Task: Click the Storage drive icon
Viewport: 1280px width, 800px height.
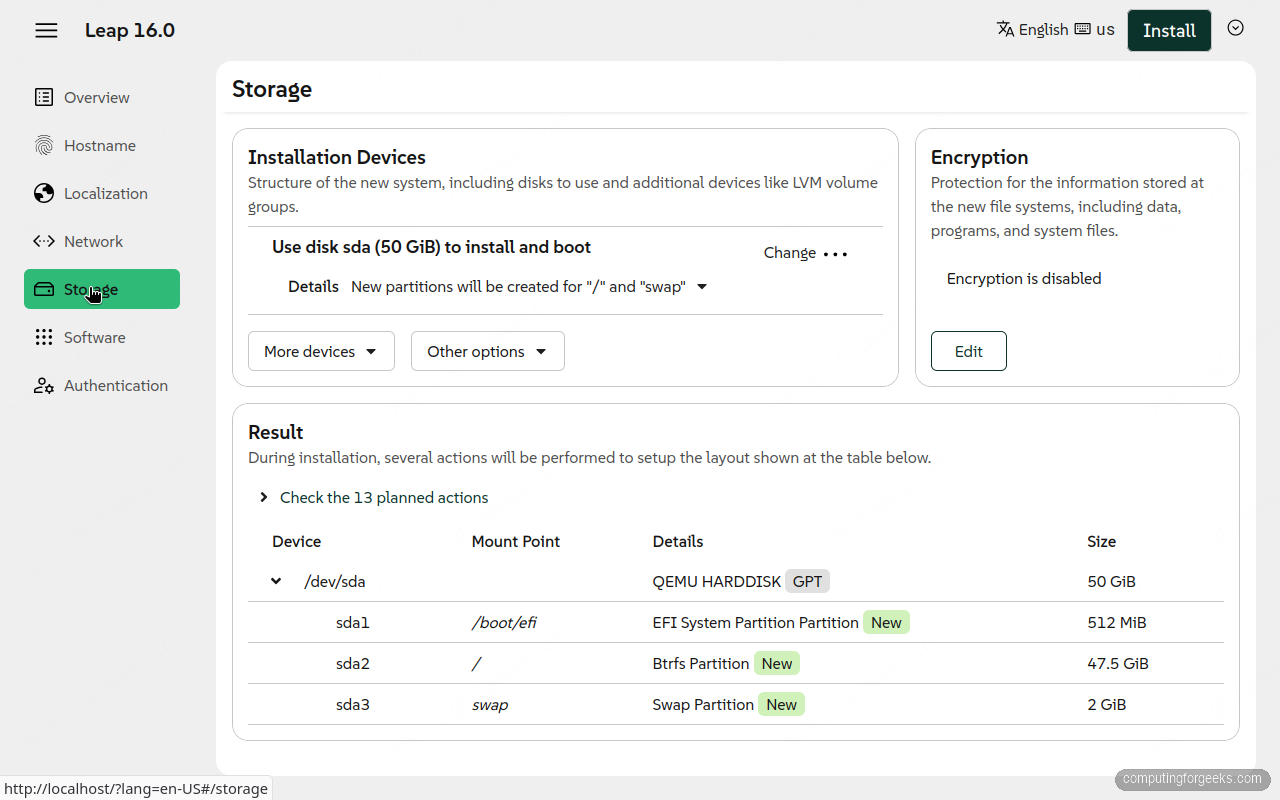Action: click(x=44, y=289)
